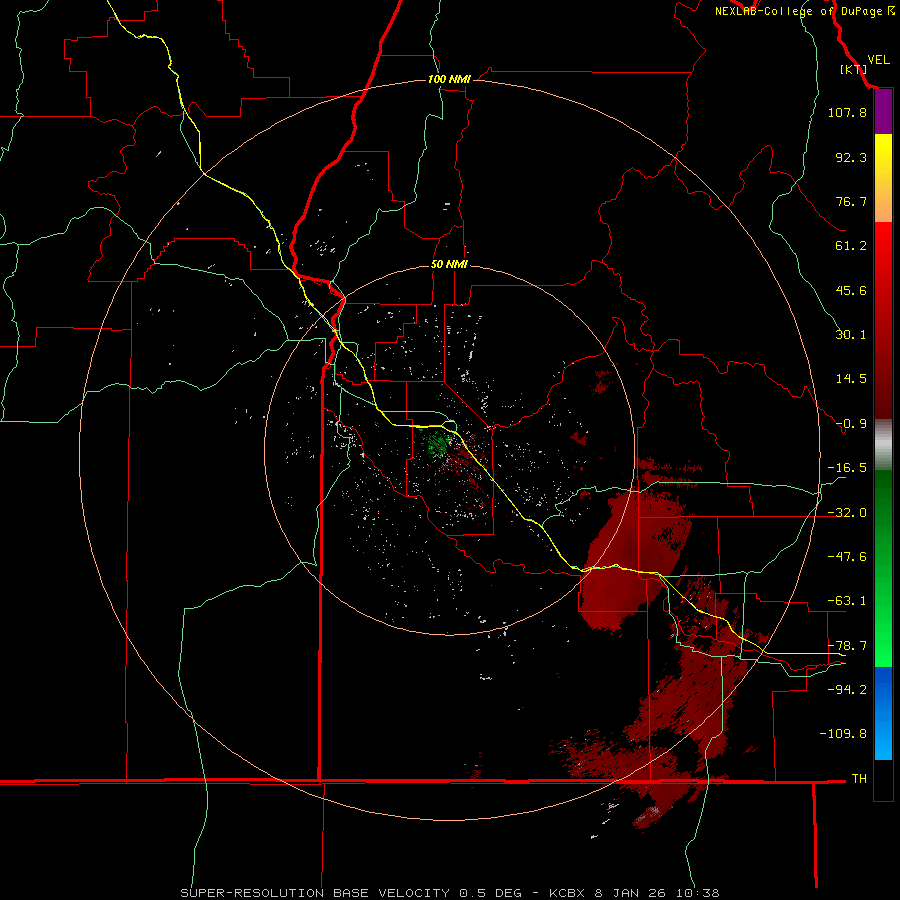The height and width of the screenshot is (900, 900).
Task: Select the -63.1 legend value
Action: [847, 601]
